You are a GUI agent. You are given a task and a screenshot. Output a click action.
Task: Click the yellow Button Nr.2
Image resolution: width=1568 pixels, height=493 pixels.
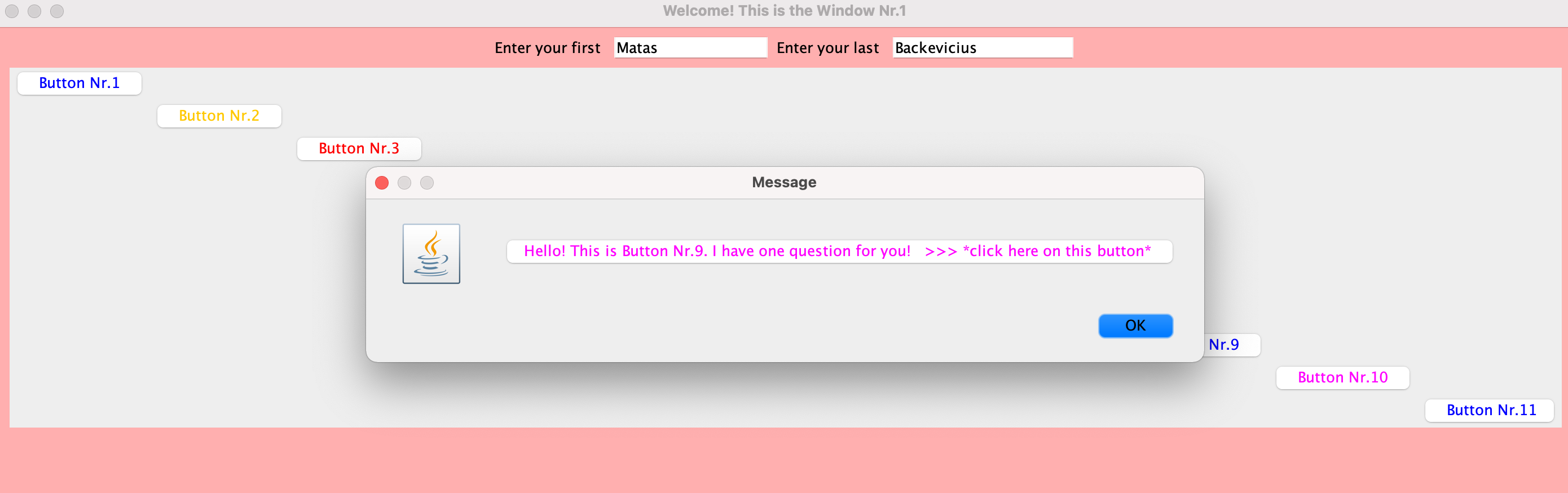click(219, 116)
